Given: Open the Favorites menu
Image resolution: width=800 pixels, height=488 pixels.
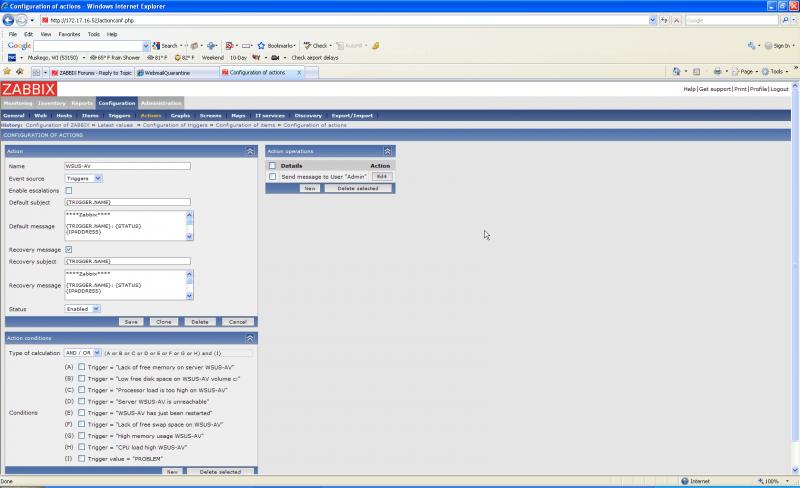Looking at the screenshot, I should 69,34.
